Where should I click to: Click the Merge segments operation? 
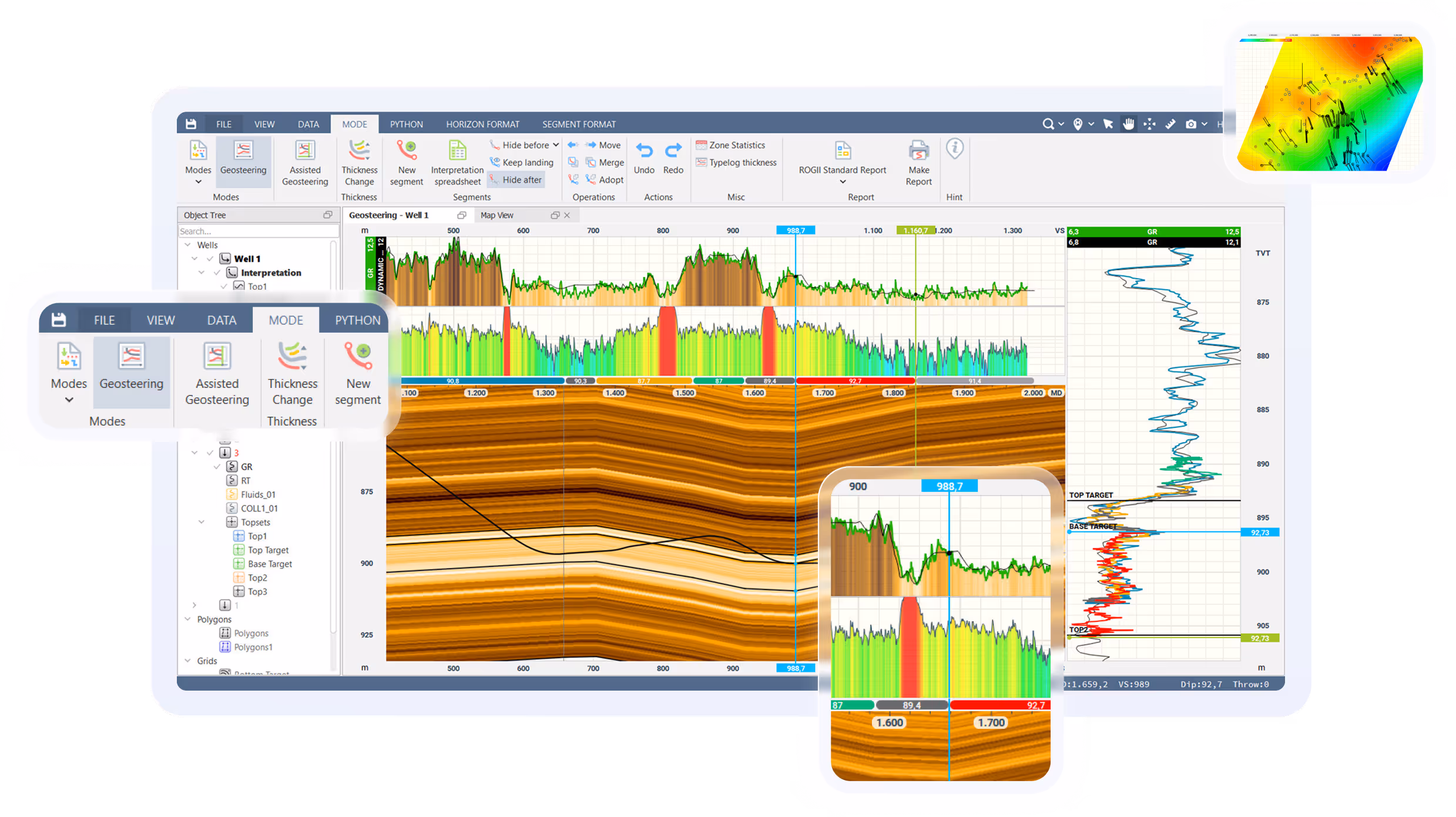pos(605,162)
